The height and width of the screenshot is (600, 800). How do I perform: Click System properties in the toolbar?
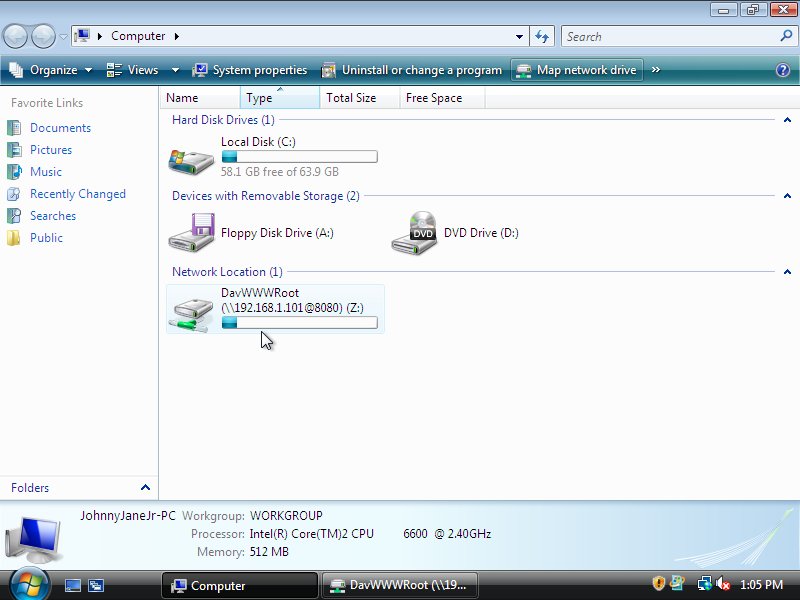pos(250,70)
